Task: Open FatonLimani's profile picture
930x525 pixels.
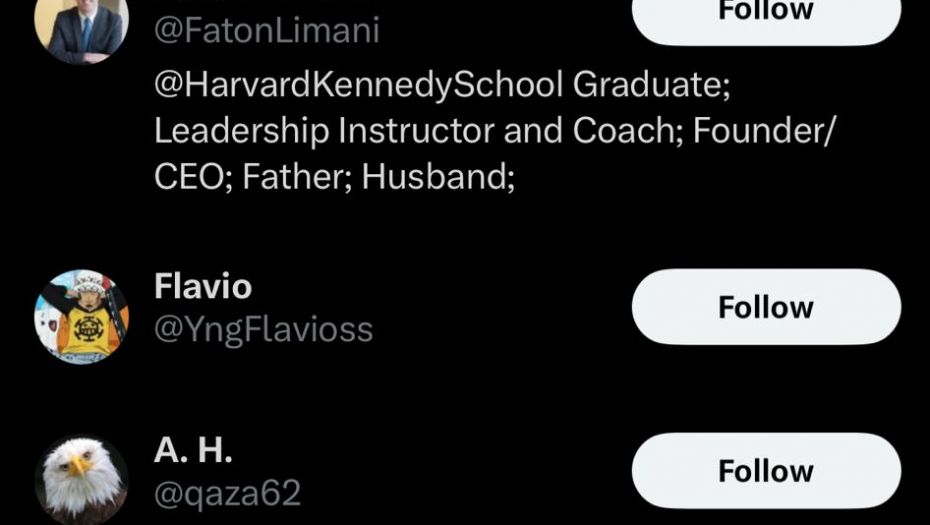Action: (81, 25)
